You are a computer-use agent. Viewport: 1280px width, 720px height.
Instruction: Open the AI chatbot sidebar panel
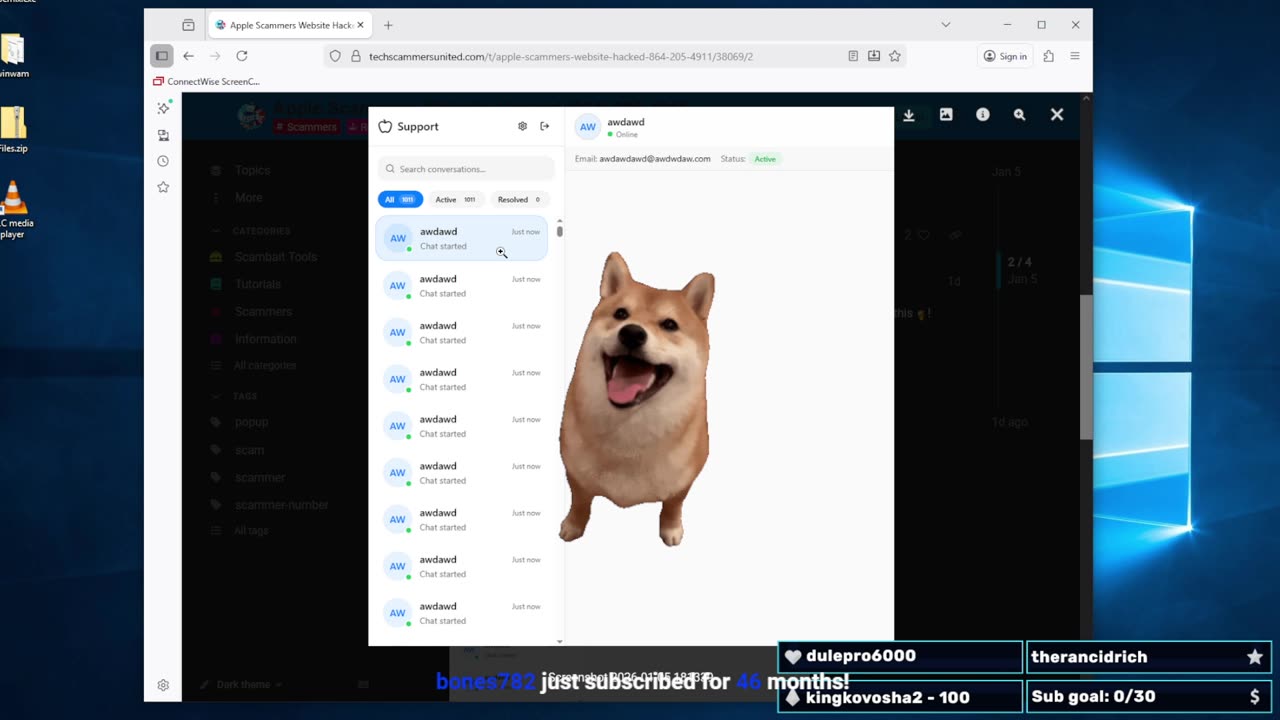pos(163,108)
